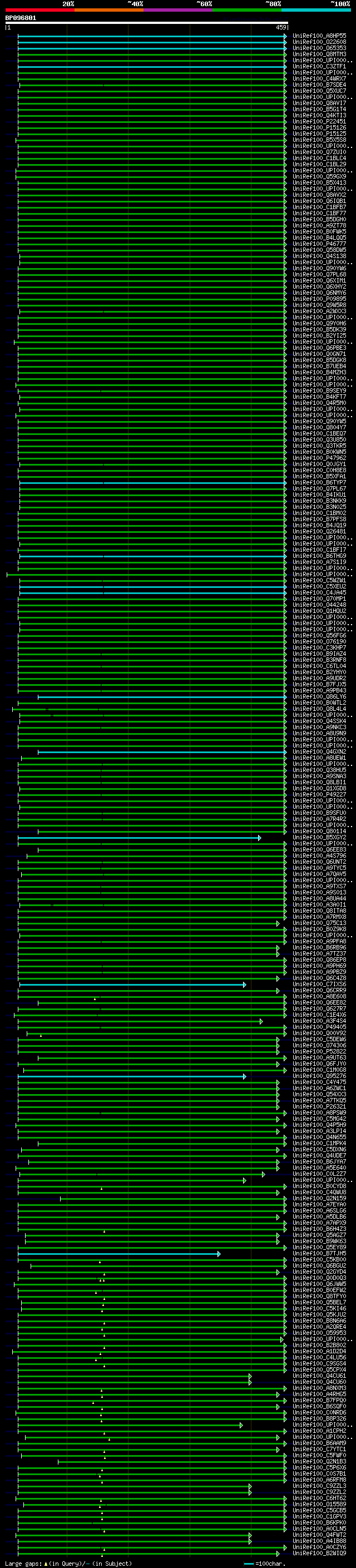
Task: Select the UniRef100_Q4FWT2 label
Action: [x=319, y=1535]
